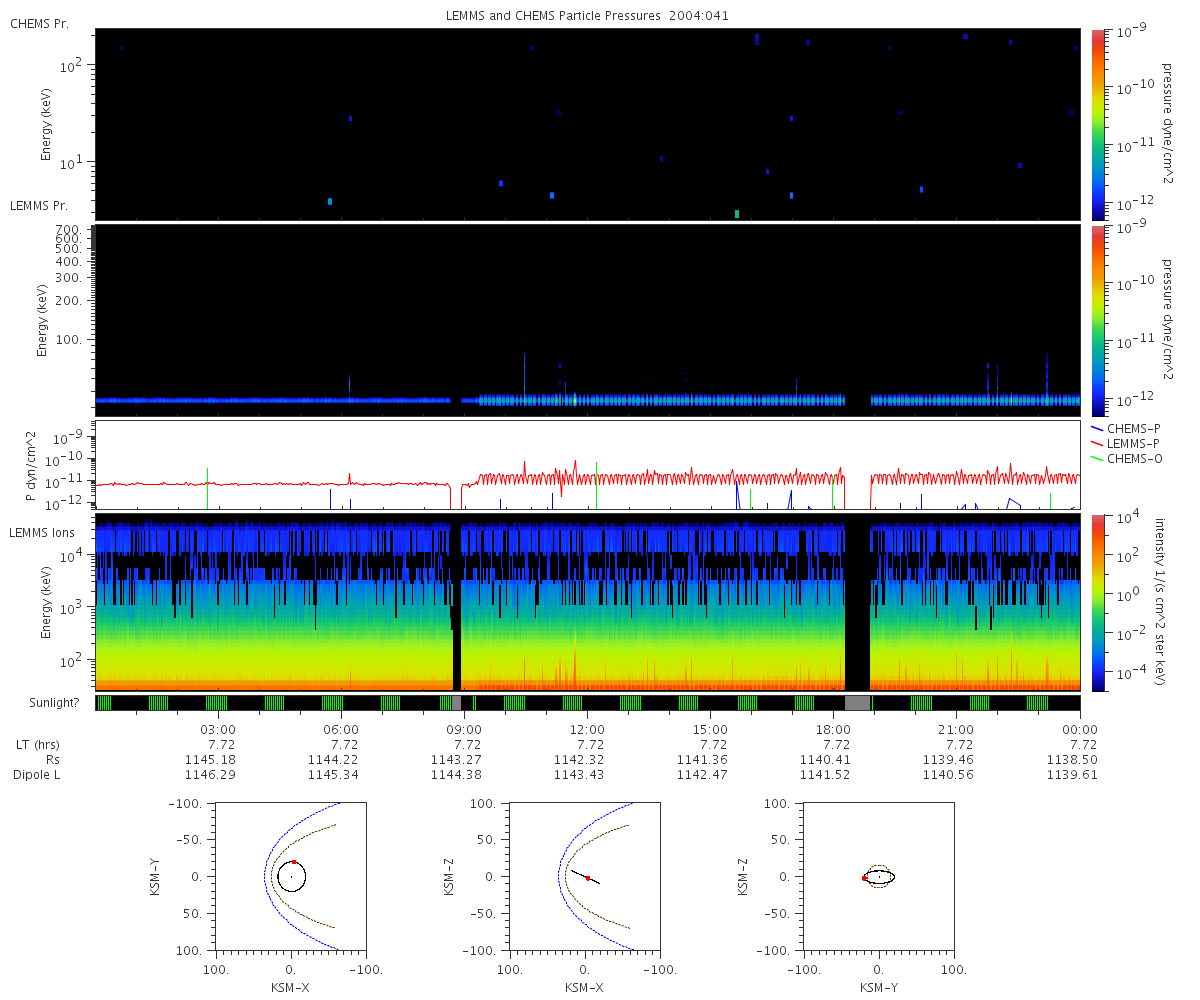Click the LEMMS Ions intensity color bar
Screen dimensions: 1200x1000
click(1098, 602)
